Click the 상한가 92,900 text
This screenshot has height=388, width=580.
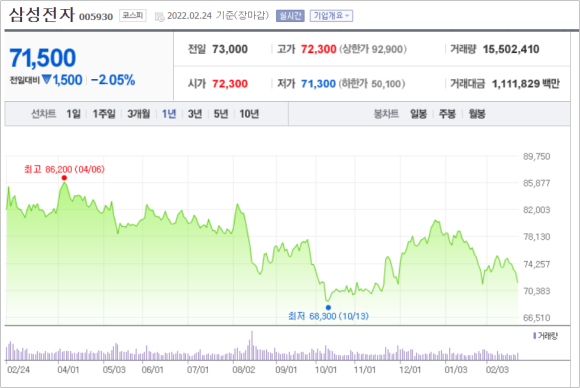point(373,49)
